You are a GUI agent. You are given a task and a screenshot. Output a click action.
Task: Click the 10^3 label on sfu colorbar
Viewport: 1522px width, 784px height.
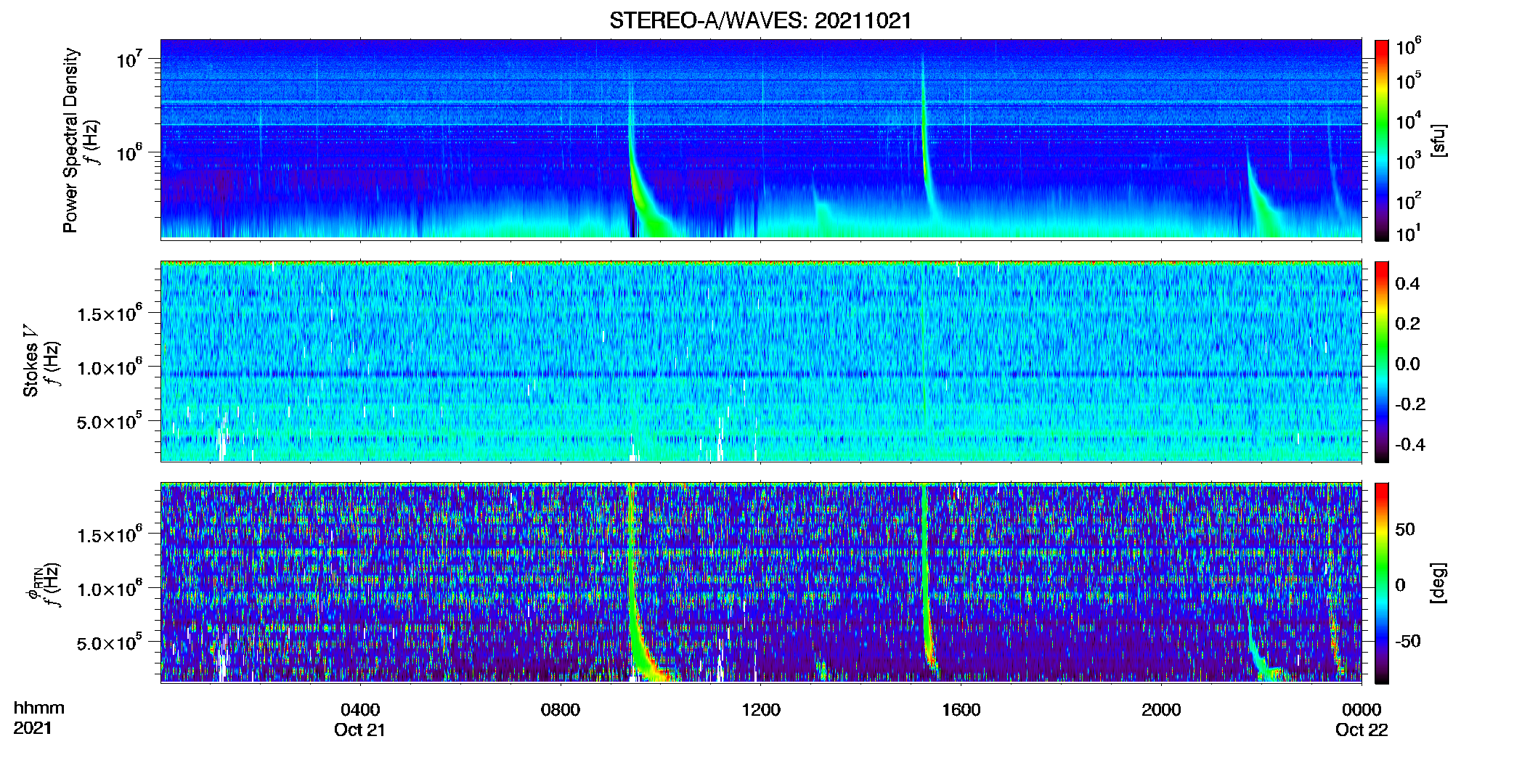pos(1408,160)
